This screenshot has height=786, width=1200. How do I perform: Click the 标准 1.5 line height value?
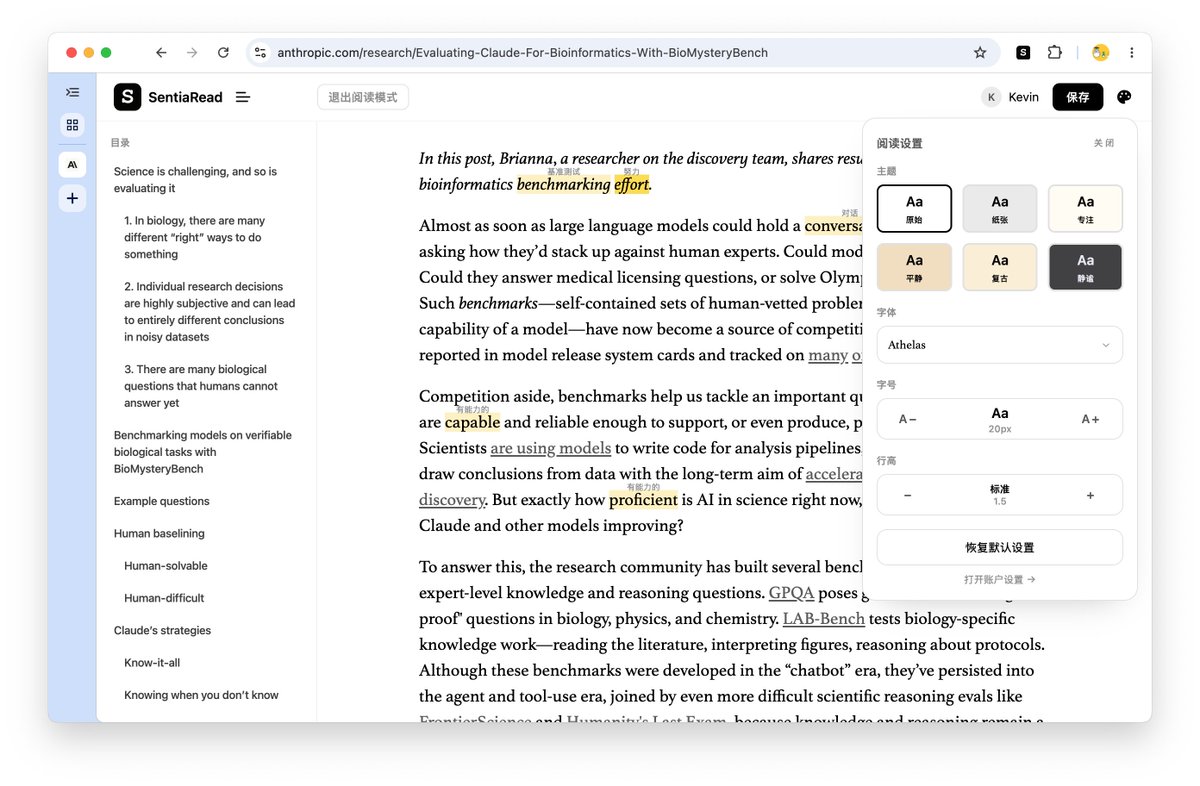coord(1000,495)
